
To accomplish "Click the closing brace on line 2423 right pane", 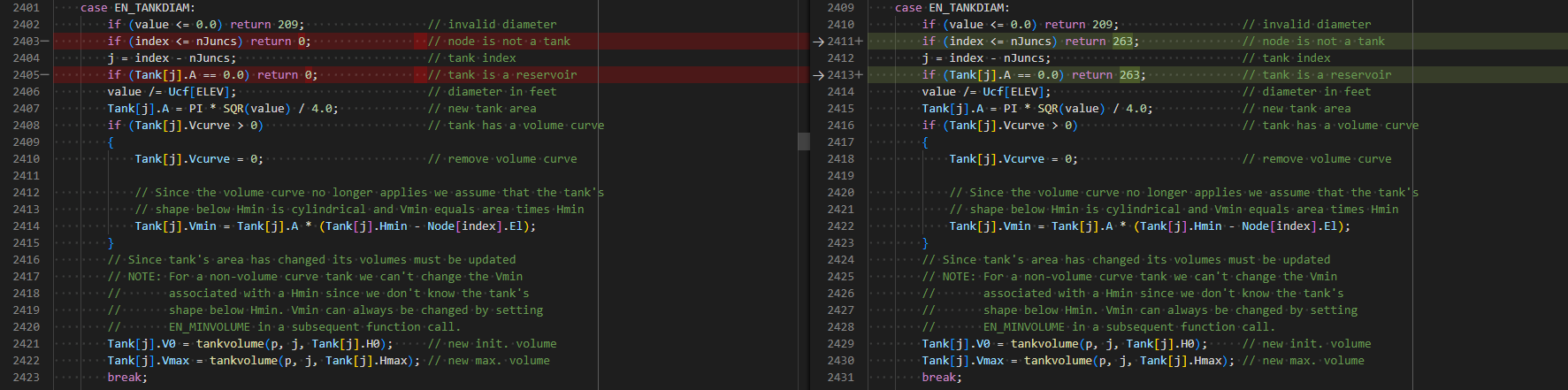I will 925,243.
